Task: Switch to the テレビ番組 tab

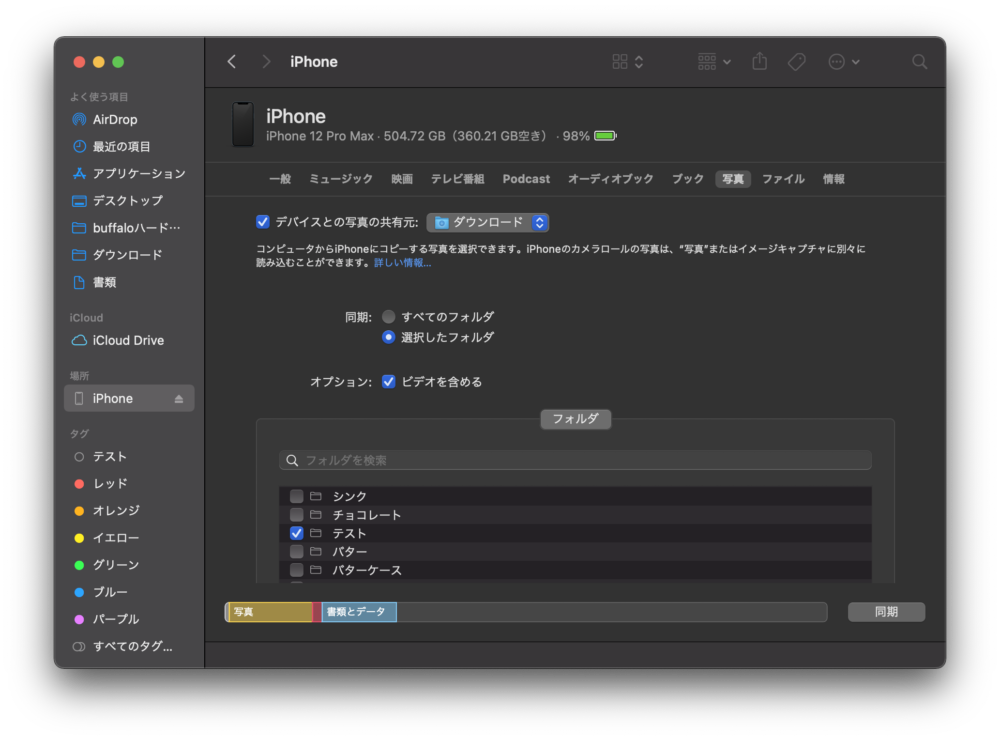Action: [457, 179]
